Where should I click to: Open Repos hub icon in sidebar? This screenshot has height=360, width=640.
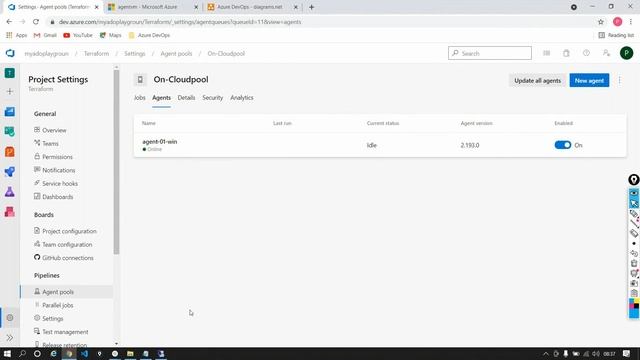pyautogui.click(x=10, y=152)
